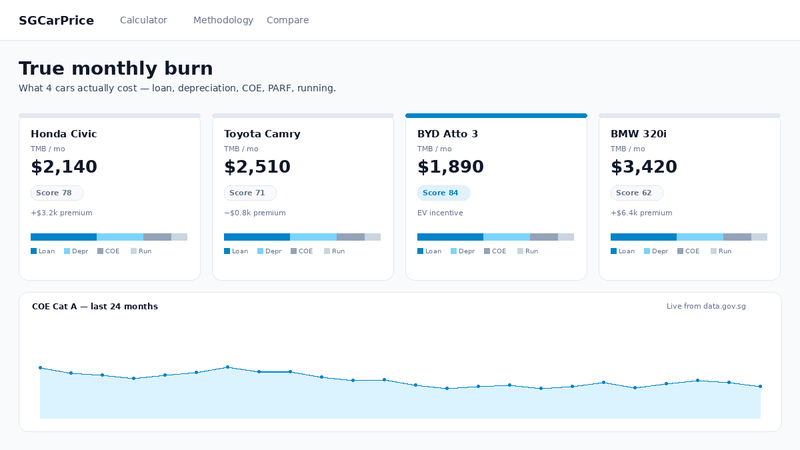The width and height of the screenshot is (800, 450).
Task: Click BYD Atto 3 Loan bar segment
Action: [x=450, y=237]
